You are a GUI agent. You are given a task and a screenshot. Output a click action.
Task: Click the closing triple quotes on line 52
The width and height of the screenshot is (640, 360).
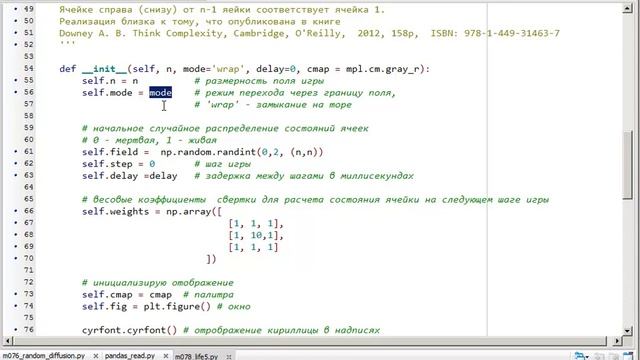(x=67, y=43)
